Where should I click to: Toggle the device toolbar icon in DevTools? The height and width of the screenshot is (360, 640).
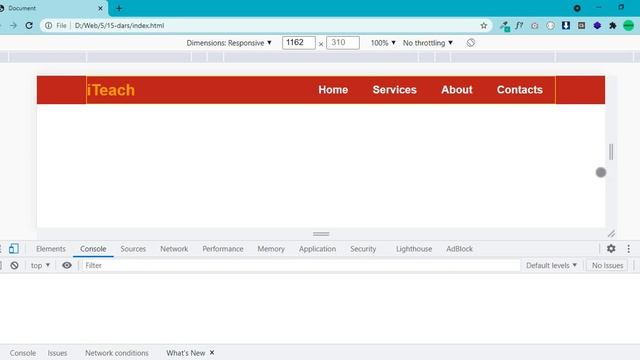pyautogui.click(x=14, y=249)
